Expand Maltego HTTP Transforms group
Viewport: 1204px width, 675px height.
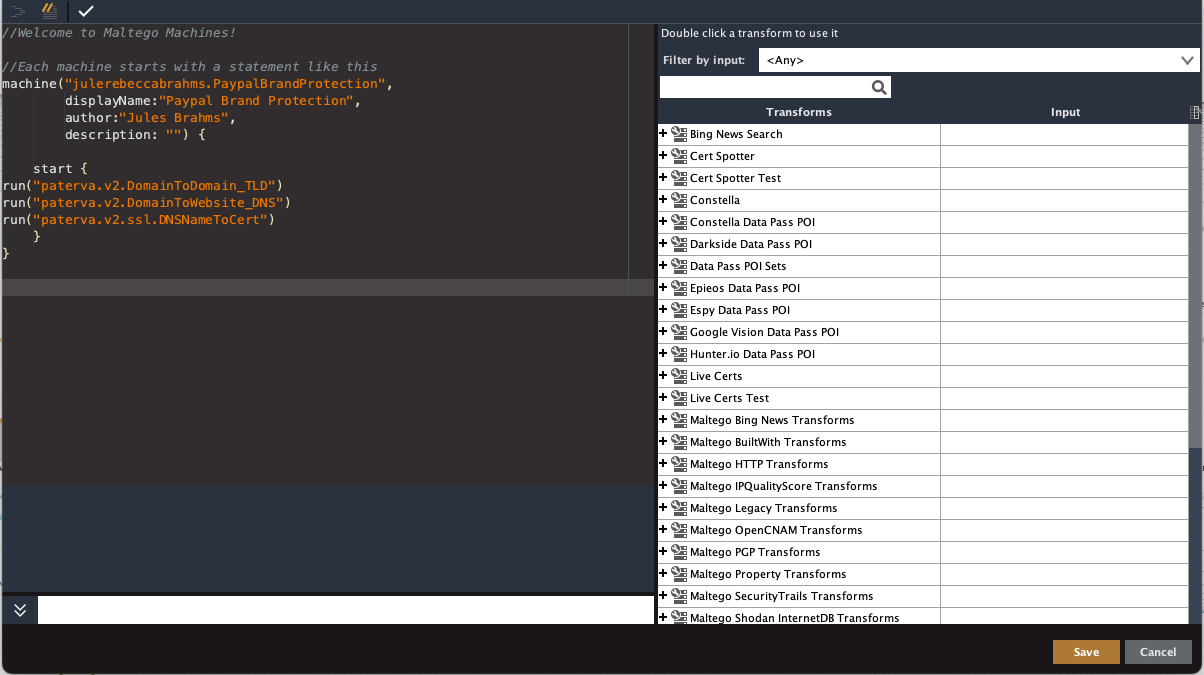tap(663, 464)
